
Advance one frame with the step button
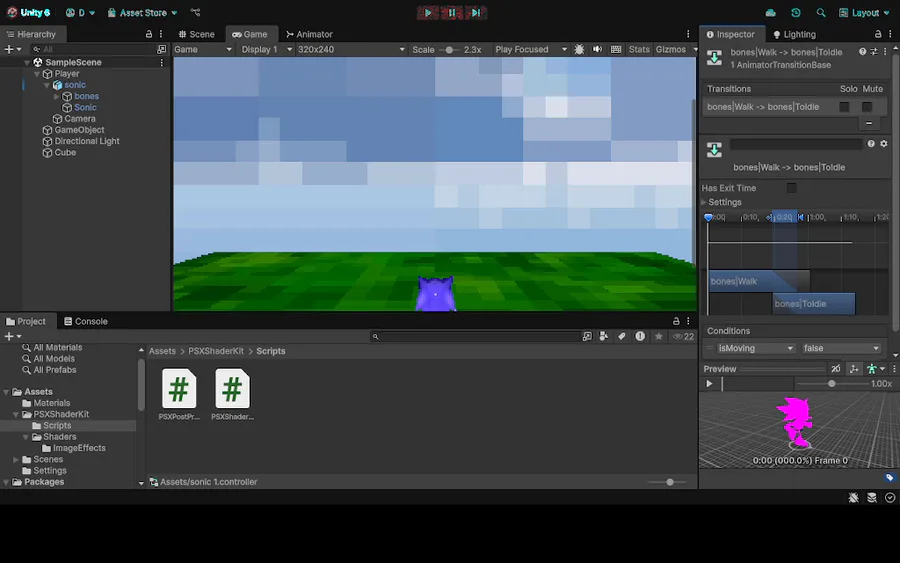(476, 13)
